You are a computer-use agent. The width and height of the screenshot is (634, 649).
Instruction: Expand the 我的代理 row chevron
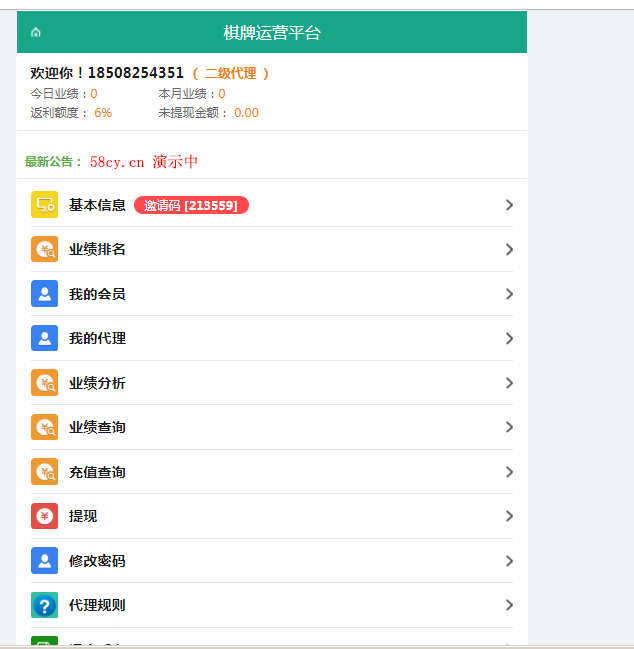[509, 338]
